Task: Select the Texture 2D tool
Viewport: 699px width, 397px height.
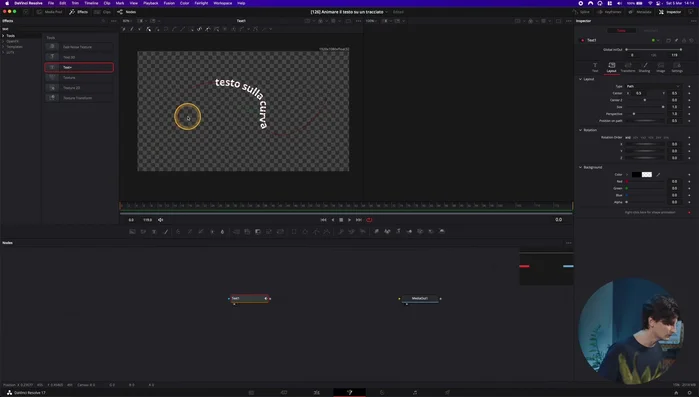Action: (79, 88)
